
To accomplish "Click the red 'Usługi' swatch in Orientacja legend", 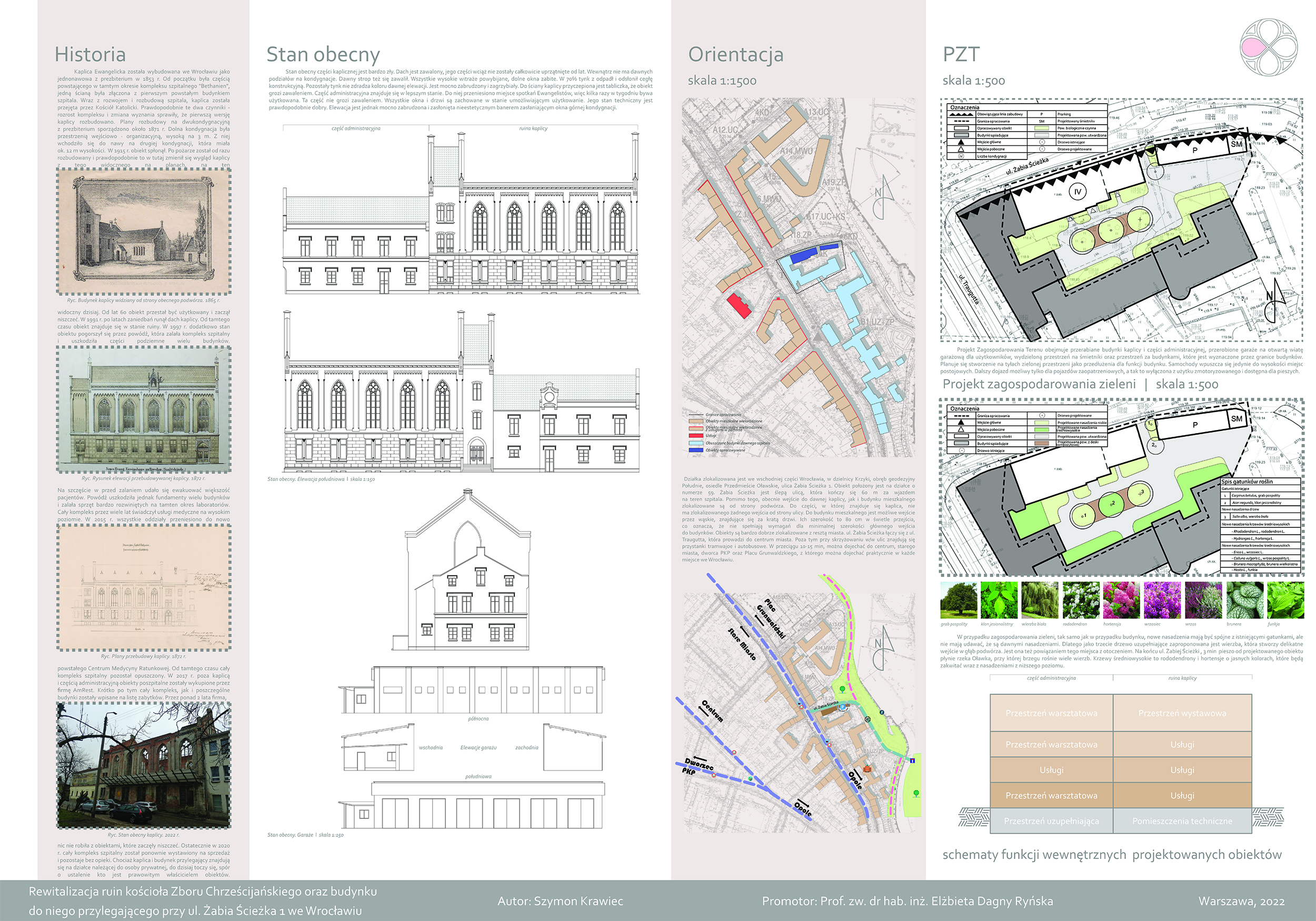I will click(x=696, y=436).
